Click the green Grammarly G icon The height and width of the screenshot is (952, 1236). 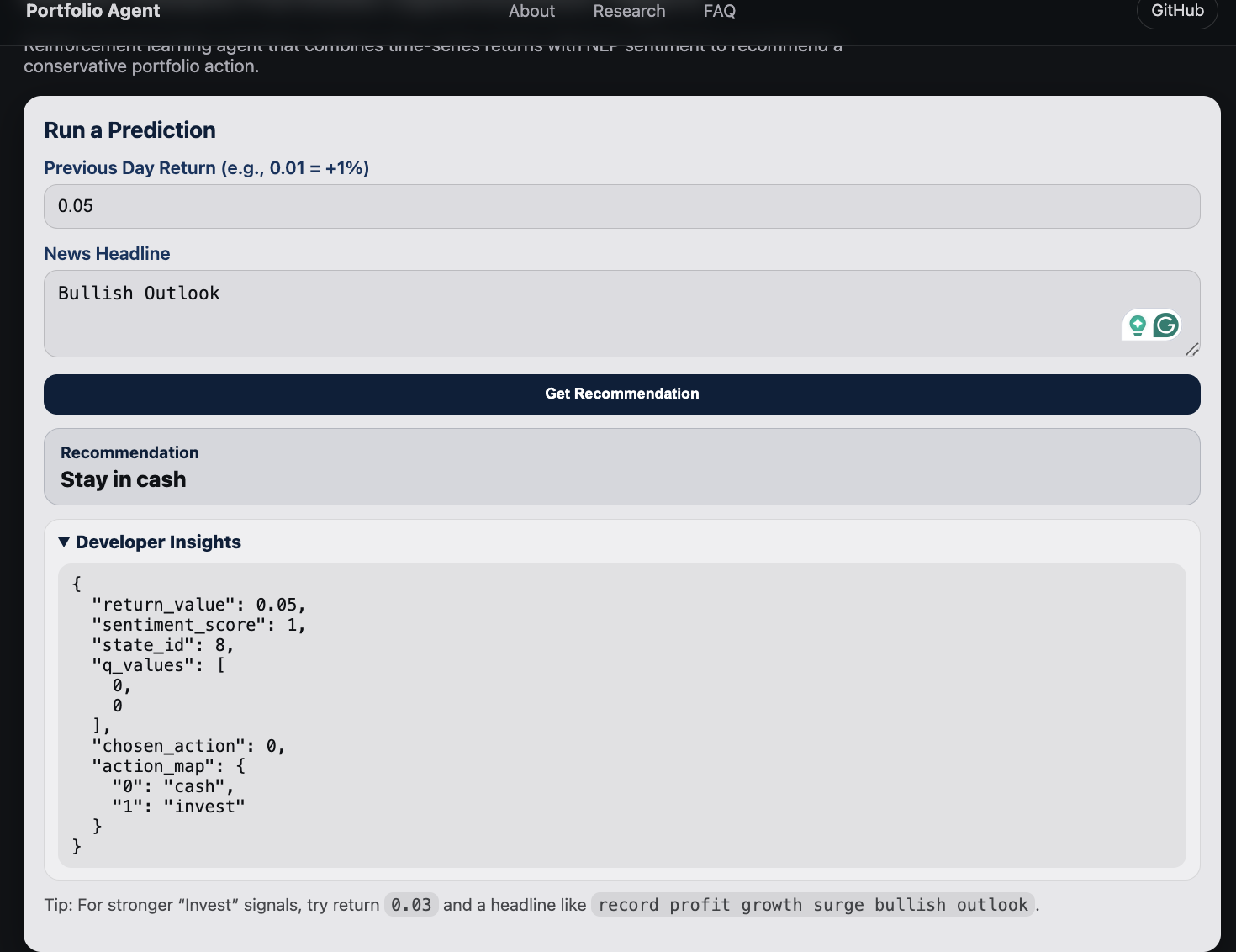1165,325
